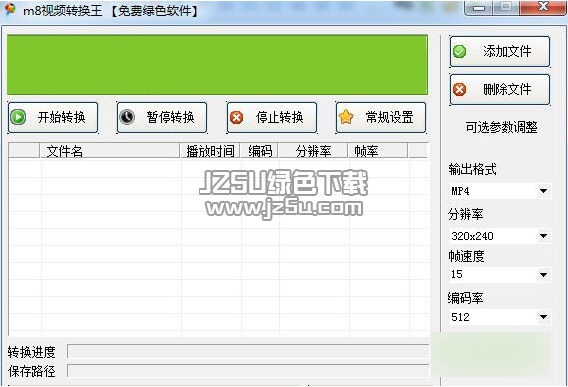Delete file with 删除文件 label
Image resolution: width=568 pixels, height=387 pixels.
click(507, 90)
